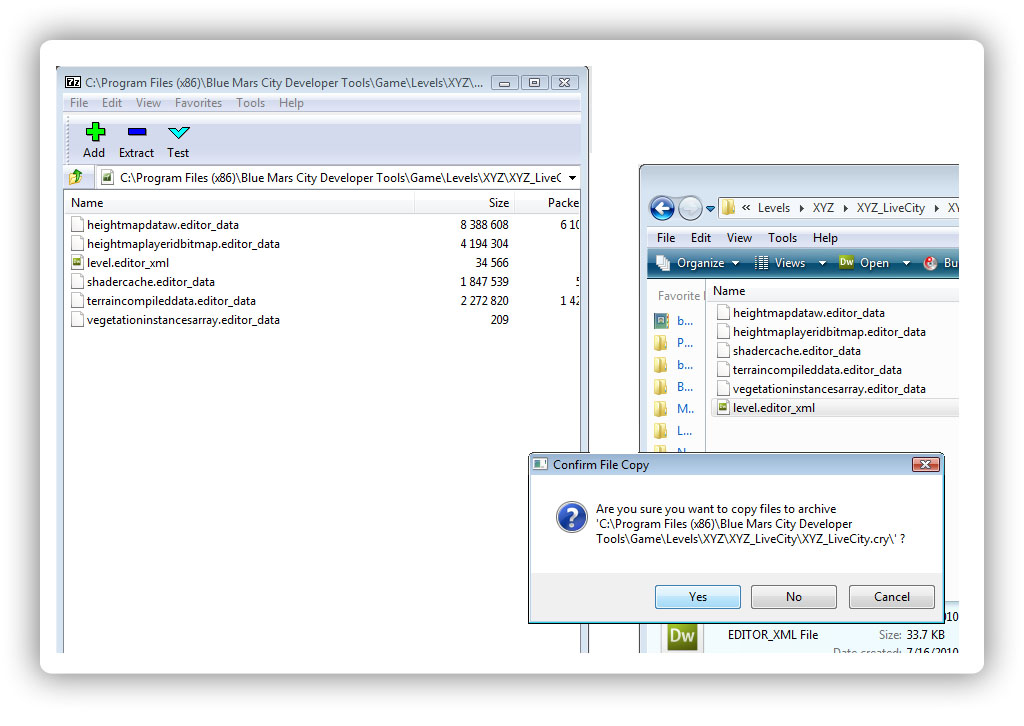The width and height of the screenshot is (1024, 726).
Task: Click Name column header in Explorer
Action: click(x=835, y=291)
